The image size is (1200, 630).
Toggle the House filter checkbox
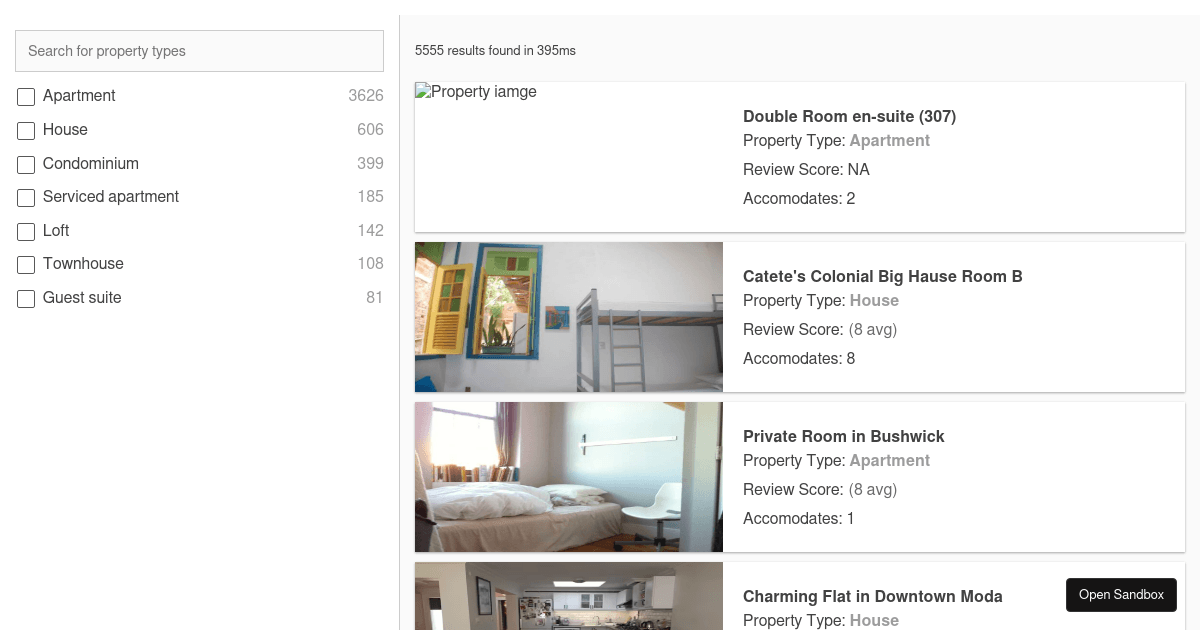pos(26,131)
